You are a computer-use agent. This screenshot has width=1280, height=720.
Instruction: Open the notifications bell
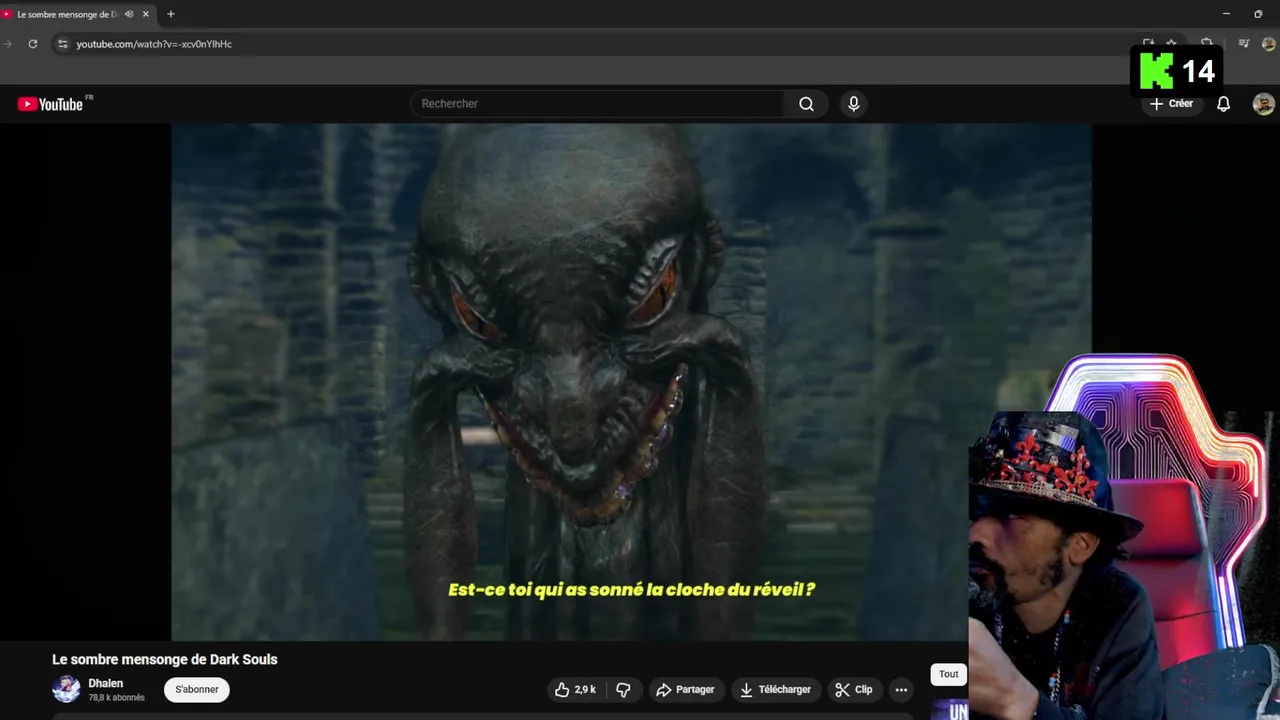coord(1223,104)
